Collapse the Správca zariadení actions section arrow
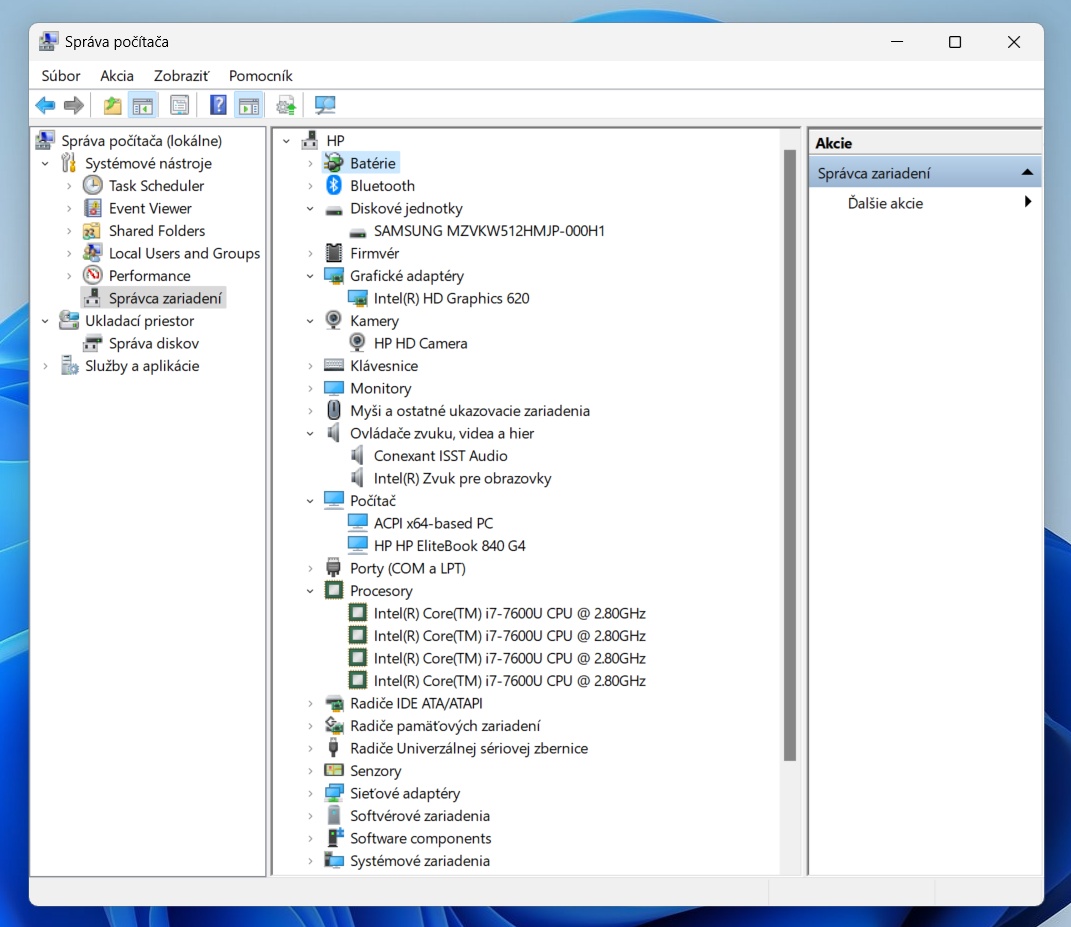This screenshot has width=1071, height=927. pyautogui.click(x=1026, y=173)
